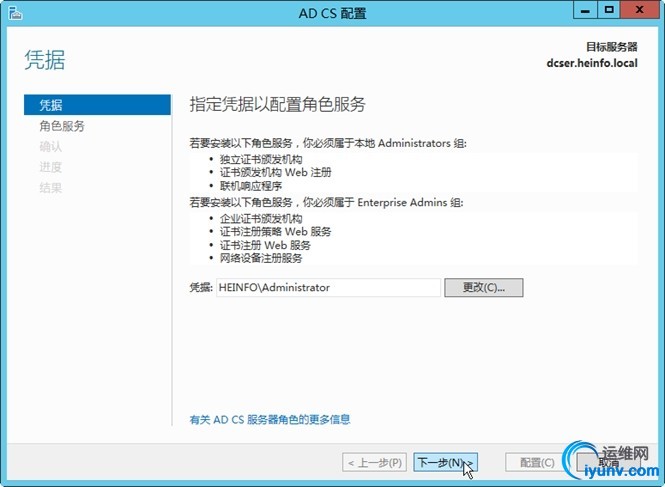Screen dimensions: 665x487
Task: Minimize the AD CS 配置 window
Action: pos(585,10)
